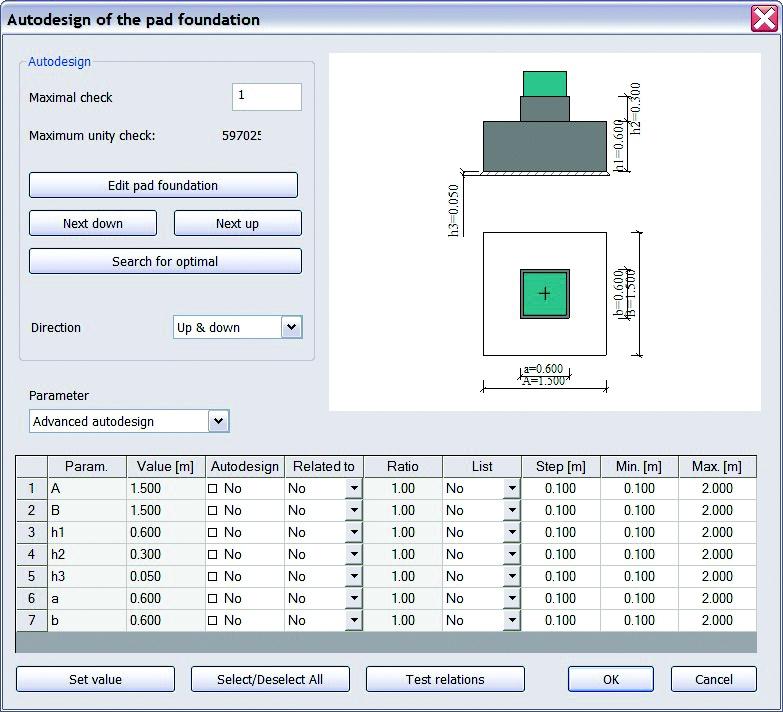
Task: Start Search for optimal
Action: click(165, 261)
